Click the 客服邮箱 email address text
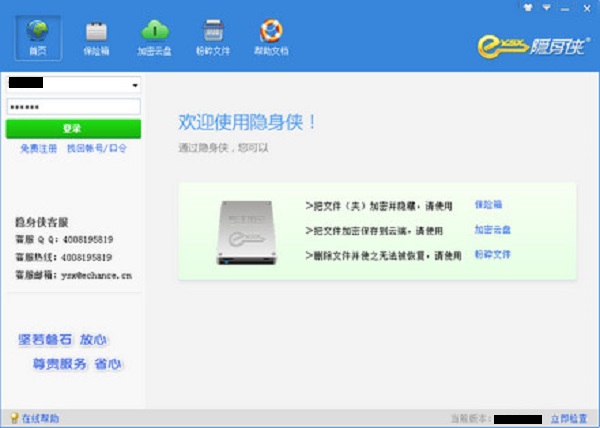600x428 pixels. (74, 275)
